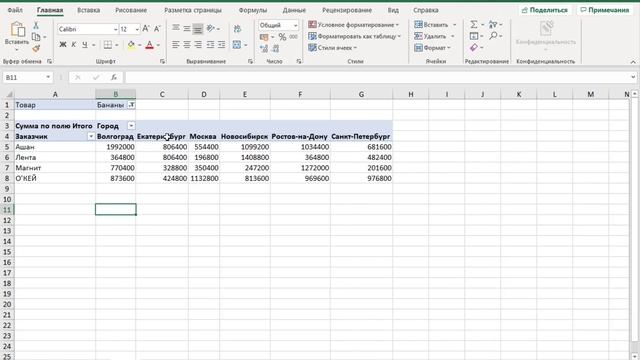
Task: Click the AutoSum sigma icon
Action: point(473,25)
